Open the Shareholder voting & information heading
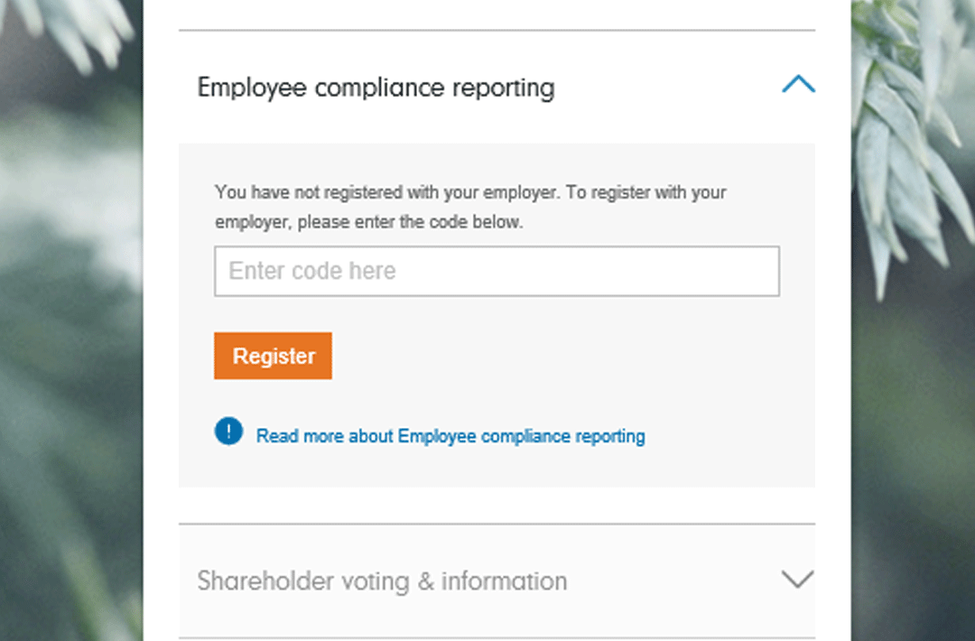The image size is (975, 641). click(x=382, y=581)
